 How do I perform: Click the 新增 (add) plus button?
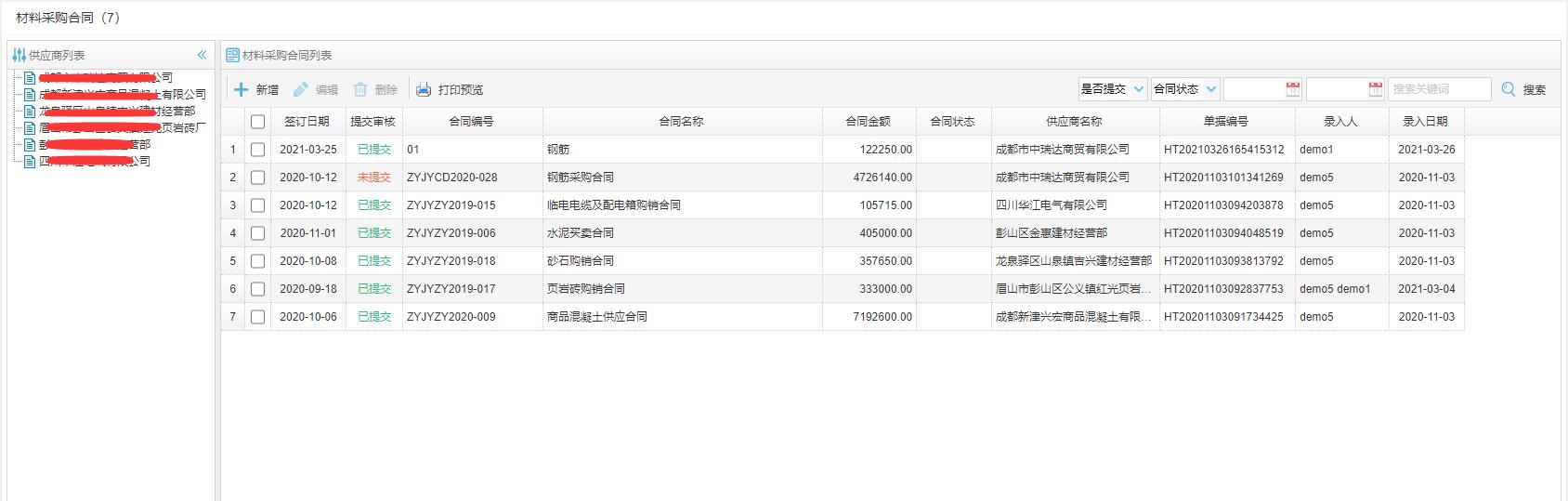point(255,90)
